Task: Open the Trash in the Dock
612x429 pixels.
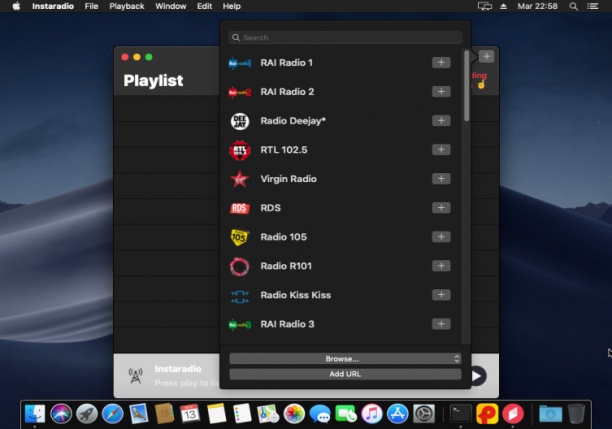Action: [576, 414]
